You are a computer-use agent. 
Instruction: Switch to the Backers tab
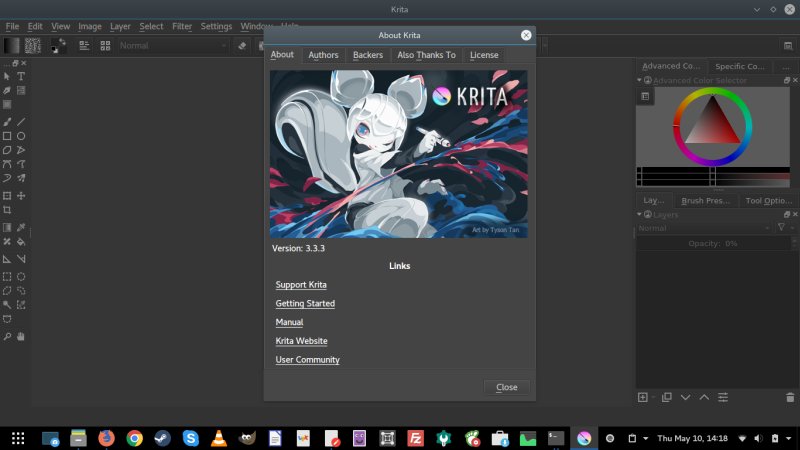coord(368,55)
